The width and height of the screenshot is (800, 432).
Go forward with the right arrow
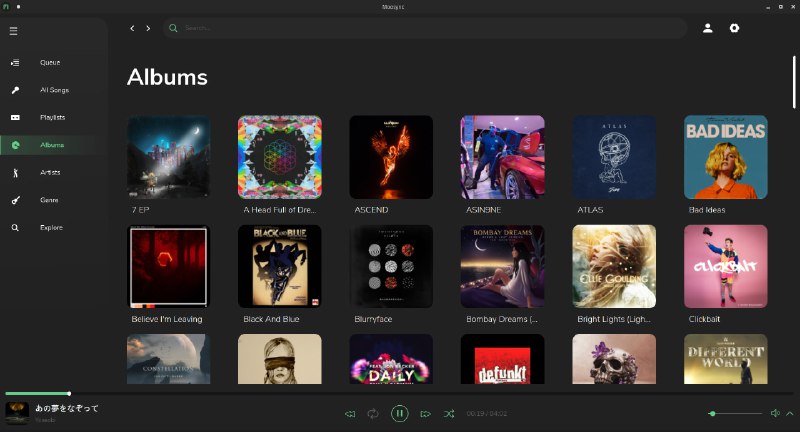click(148, 28)
